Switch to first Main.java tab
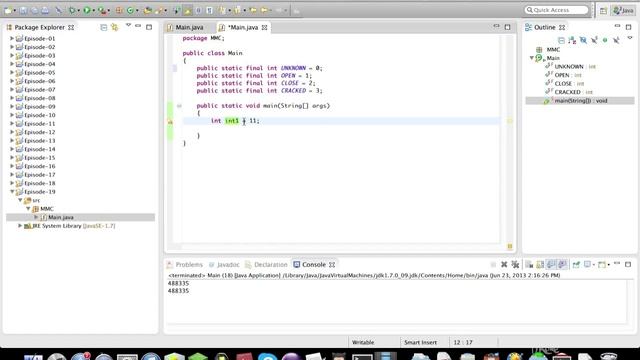This screenshot has width=640, height=360. tap(189, 27)
